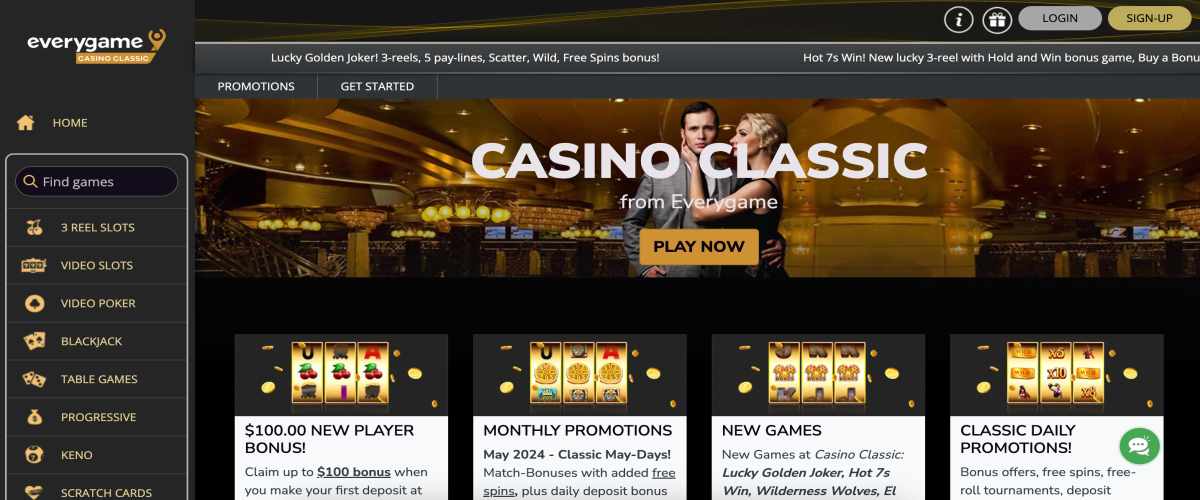This screenshot has width=1200, height=500.
Task: Open the Promotions menu tab
Action: 256,87
